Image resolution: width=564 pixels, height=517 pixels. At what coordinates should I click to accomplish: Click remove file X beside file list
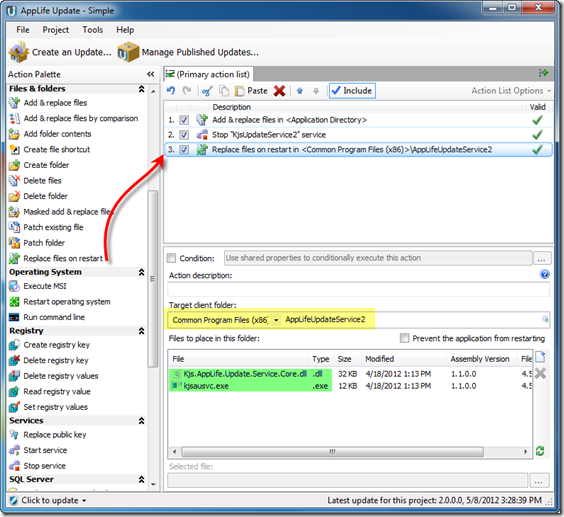(540, 373)
